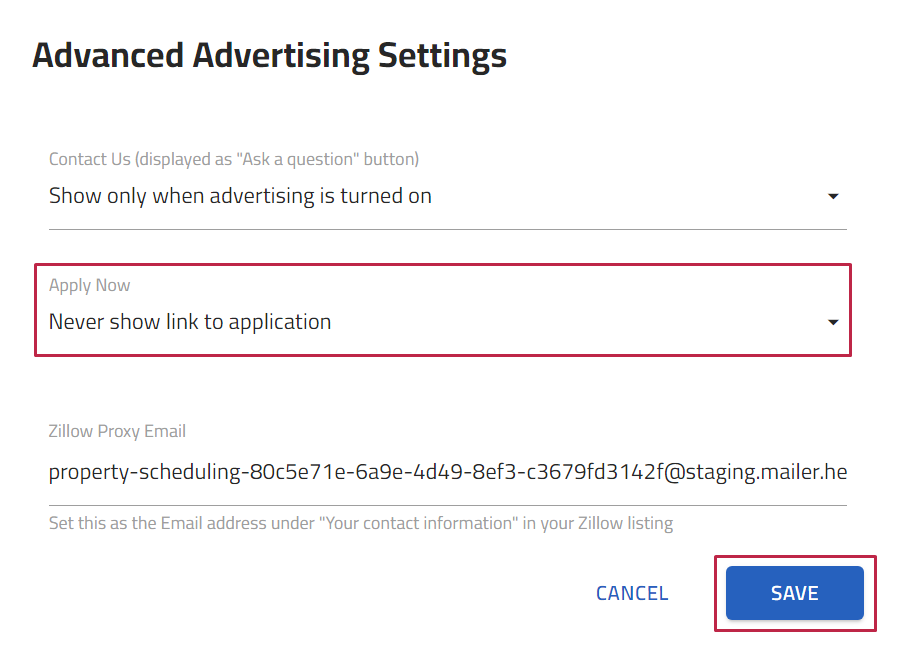The image size is (898, 651).
Task: Select the 'Show only when advertising is turned on' value
Action: tap(240, 196)
